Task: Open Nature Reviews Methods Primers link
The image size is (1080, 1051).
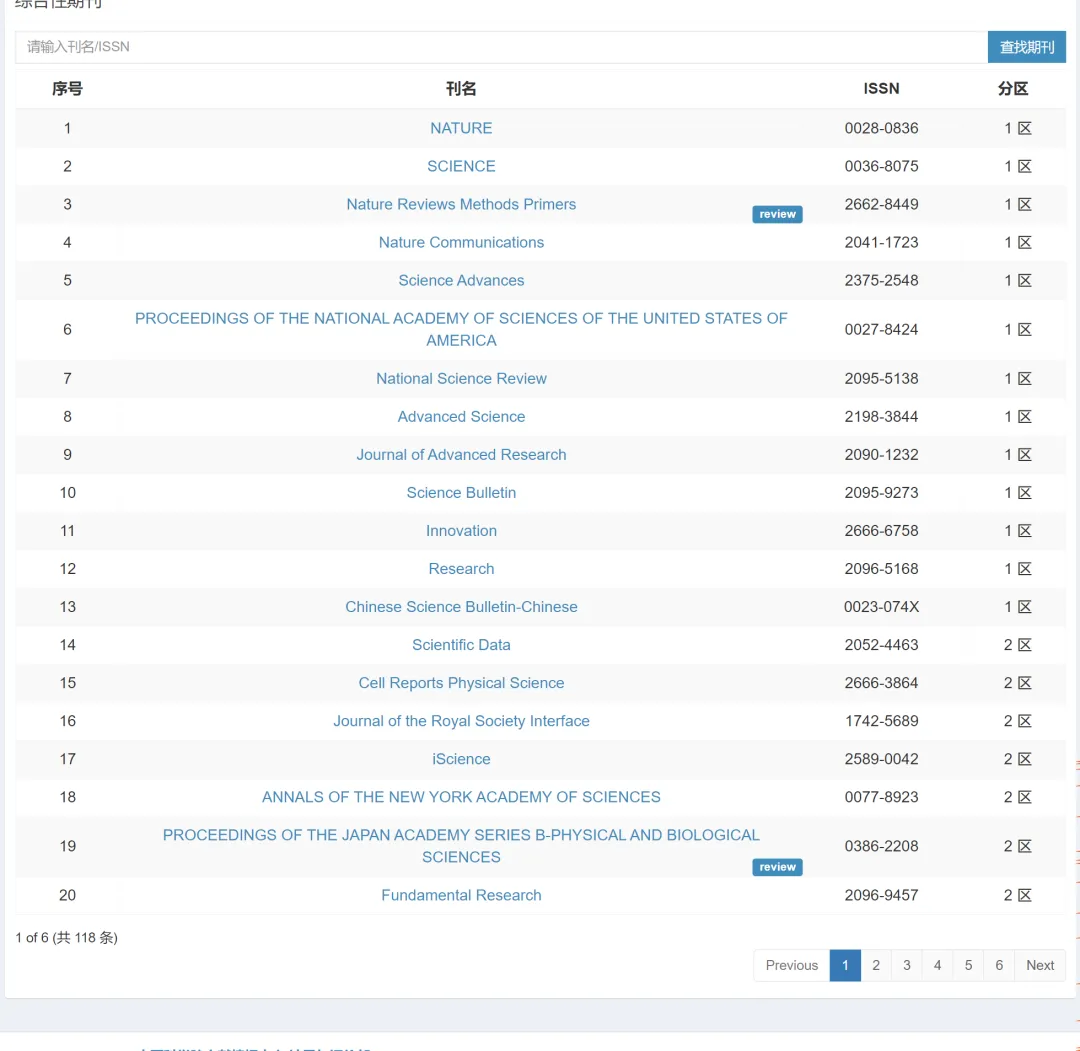Action: coord(461,204)
